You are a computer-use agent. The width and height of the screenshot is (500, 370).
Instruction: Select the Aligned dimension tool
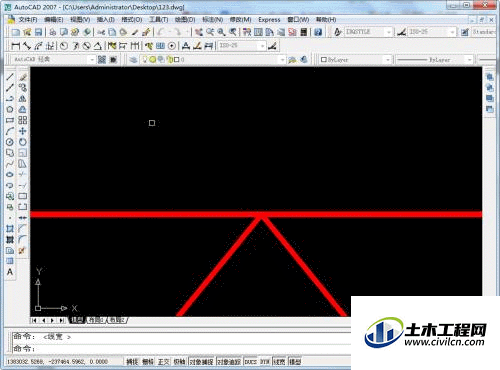pyautogui.click(x=27, y=46)
